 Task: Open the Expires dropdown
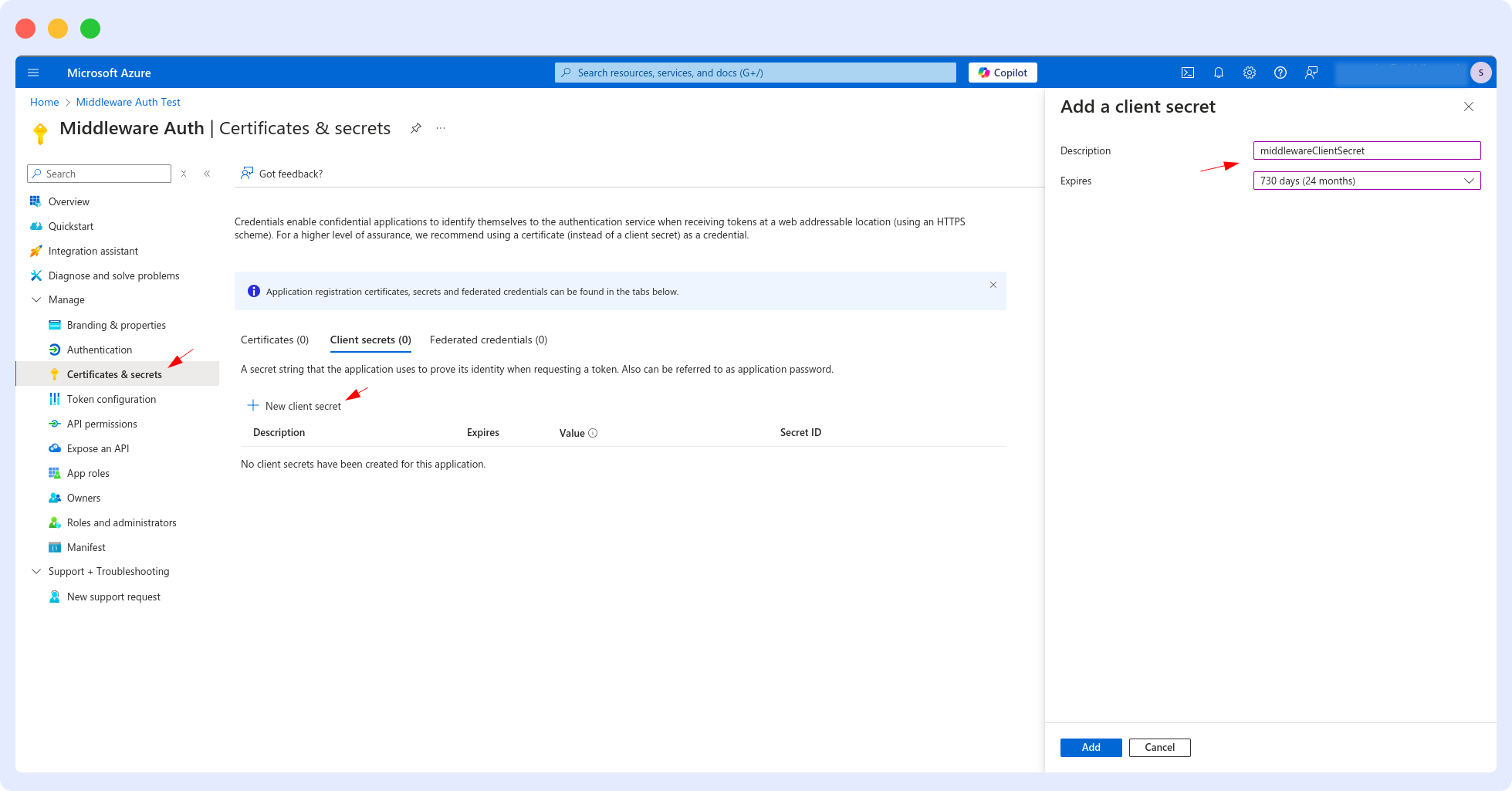pyautogui.click(x=1366, y=181)
